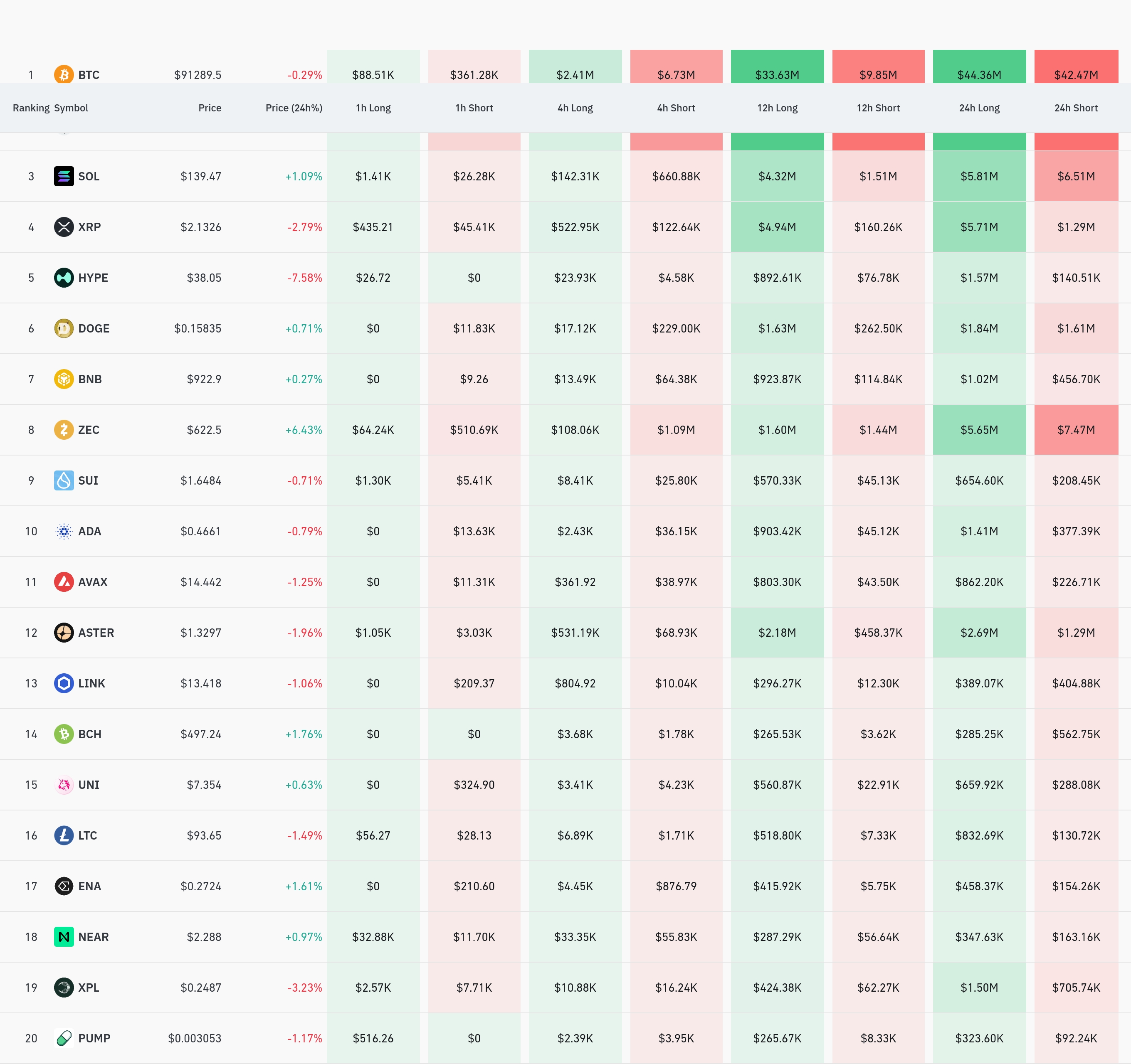This screenshot has width=1131, height=1064.
Task: Click the Solana SOL coin icon
Action: pyautogui.click(x=64, y=176)
